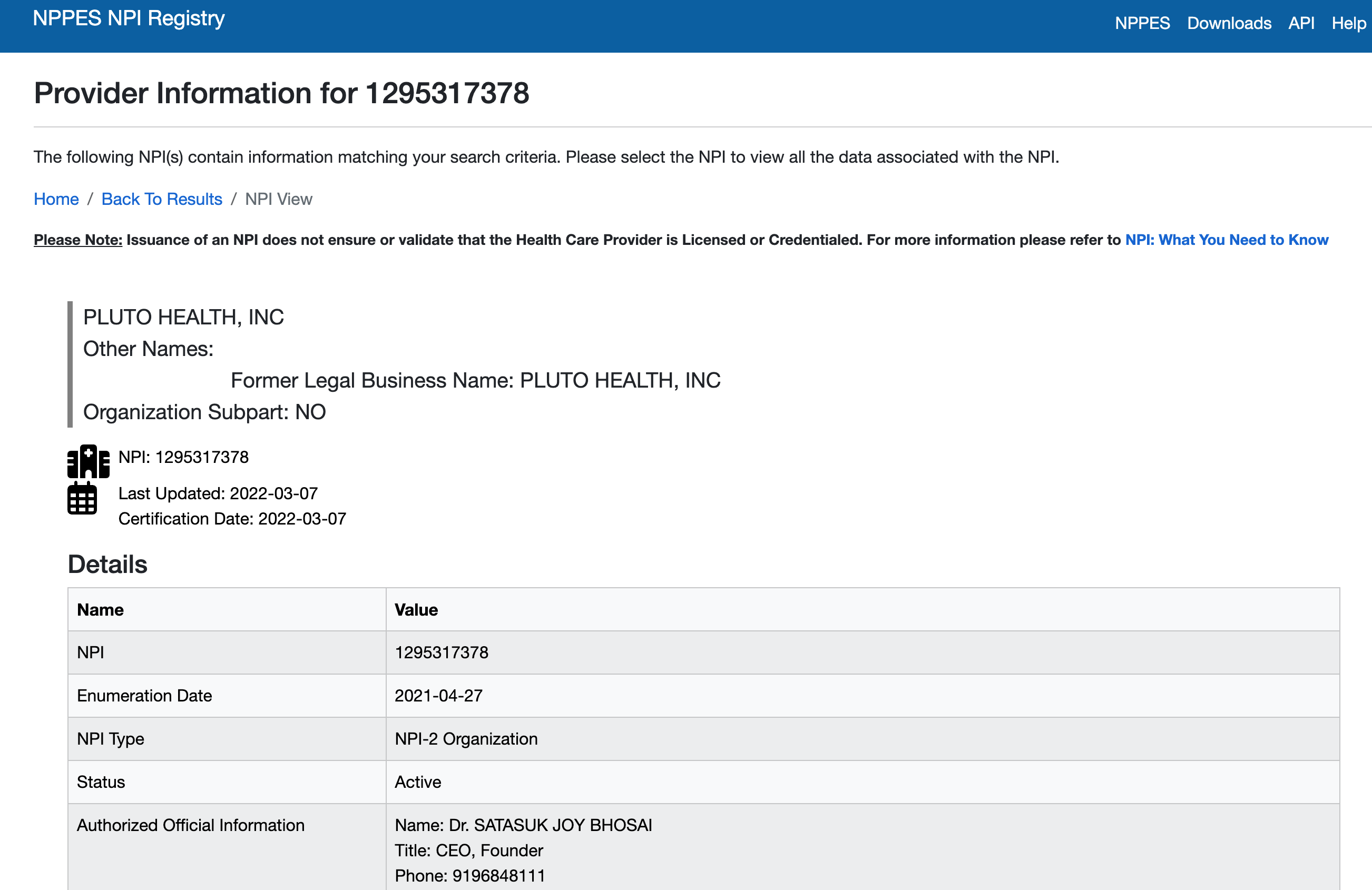Screen dimensions: 1372x890
Task: Click the PLUTO HEALTH, INC provider name
Action: [183, 317]
